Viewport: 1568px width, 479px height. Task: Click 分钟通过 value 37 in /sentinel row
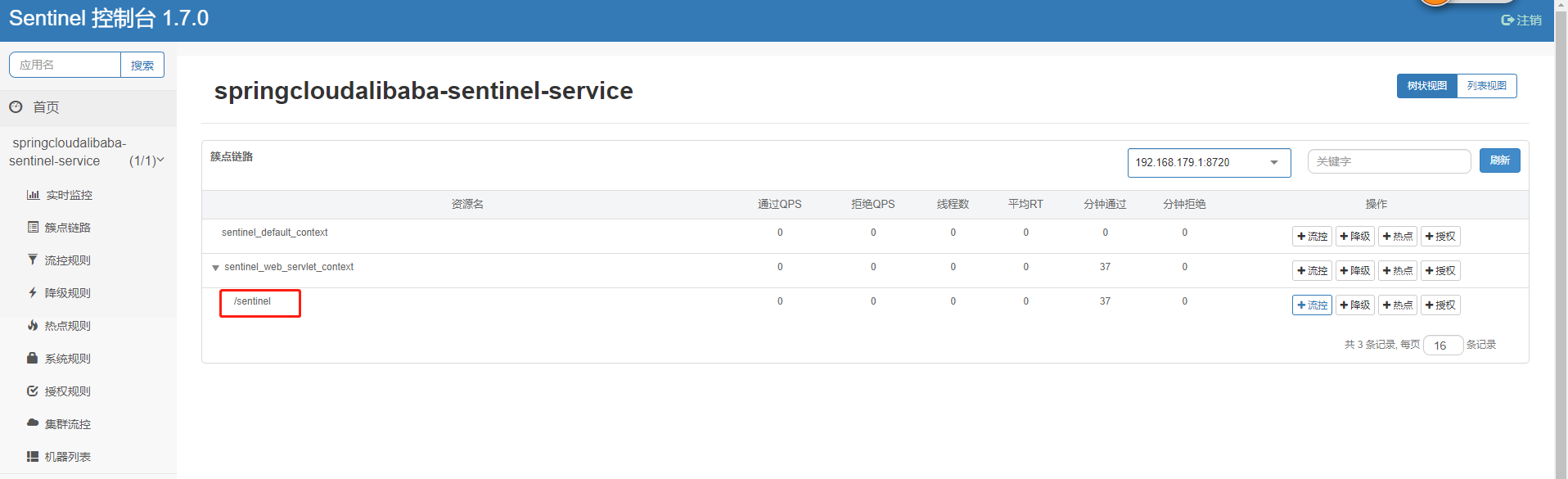click(x=1105, y=301)
